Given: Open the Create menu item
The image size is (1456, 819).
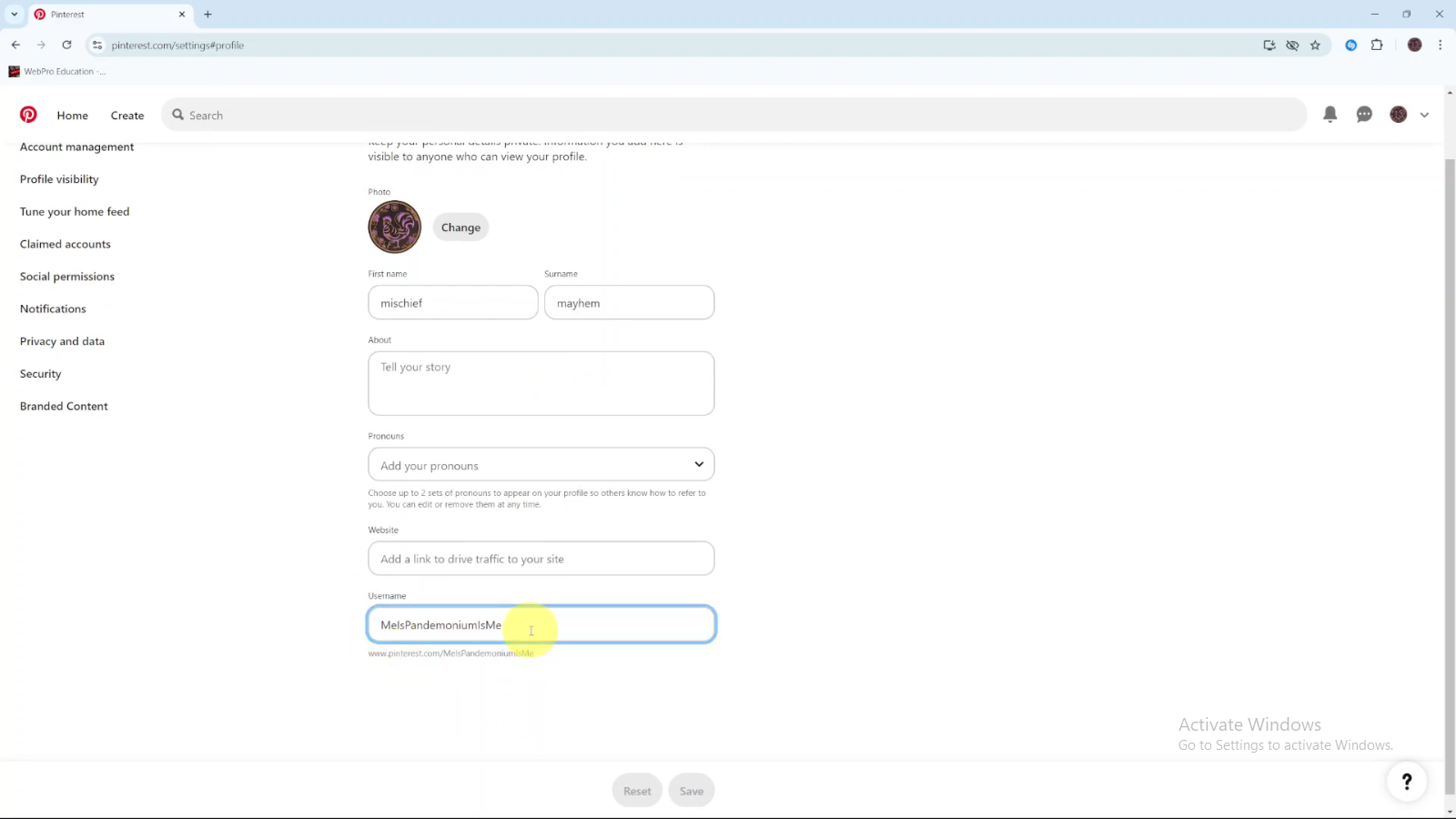Looking at the screenshot, I should (x=127, y=116).
